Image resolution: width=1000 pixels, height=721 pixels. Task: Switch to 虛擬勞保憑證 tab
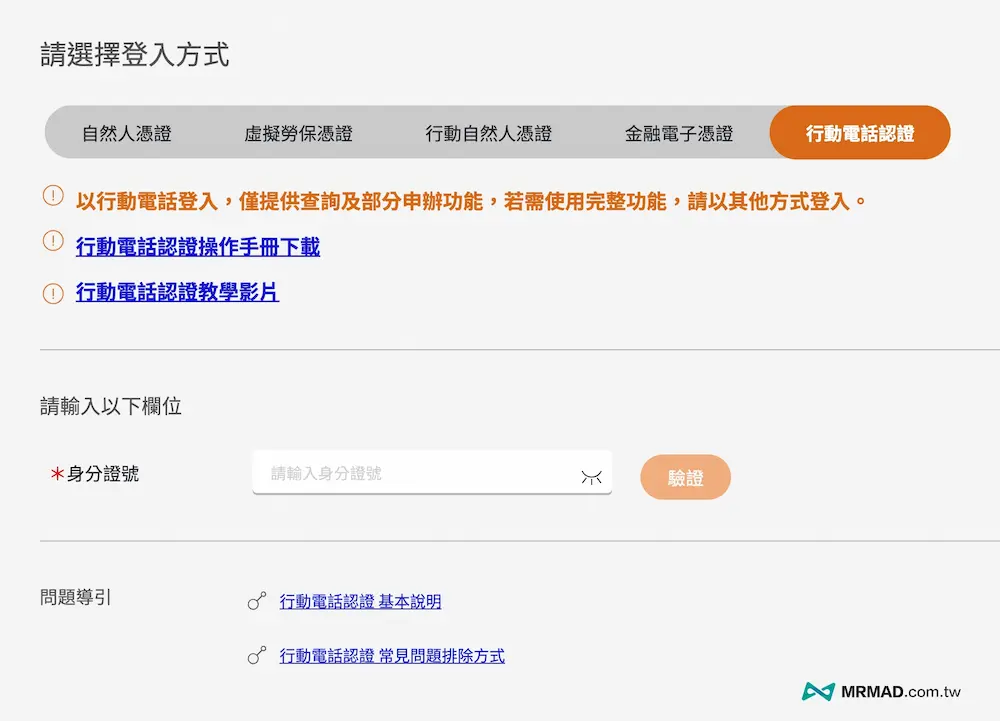click(x=298, y=133)
